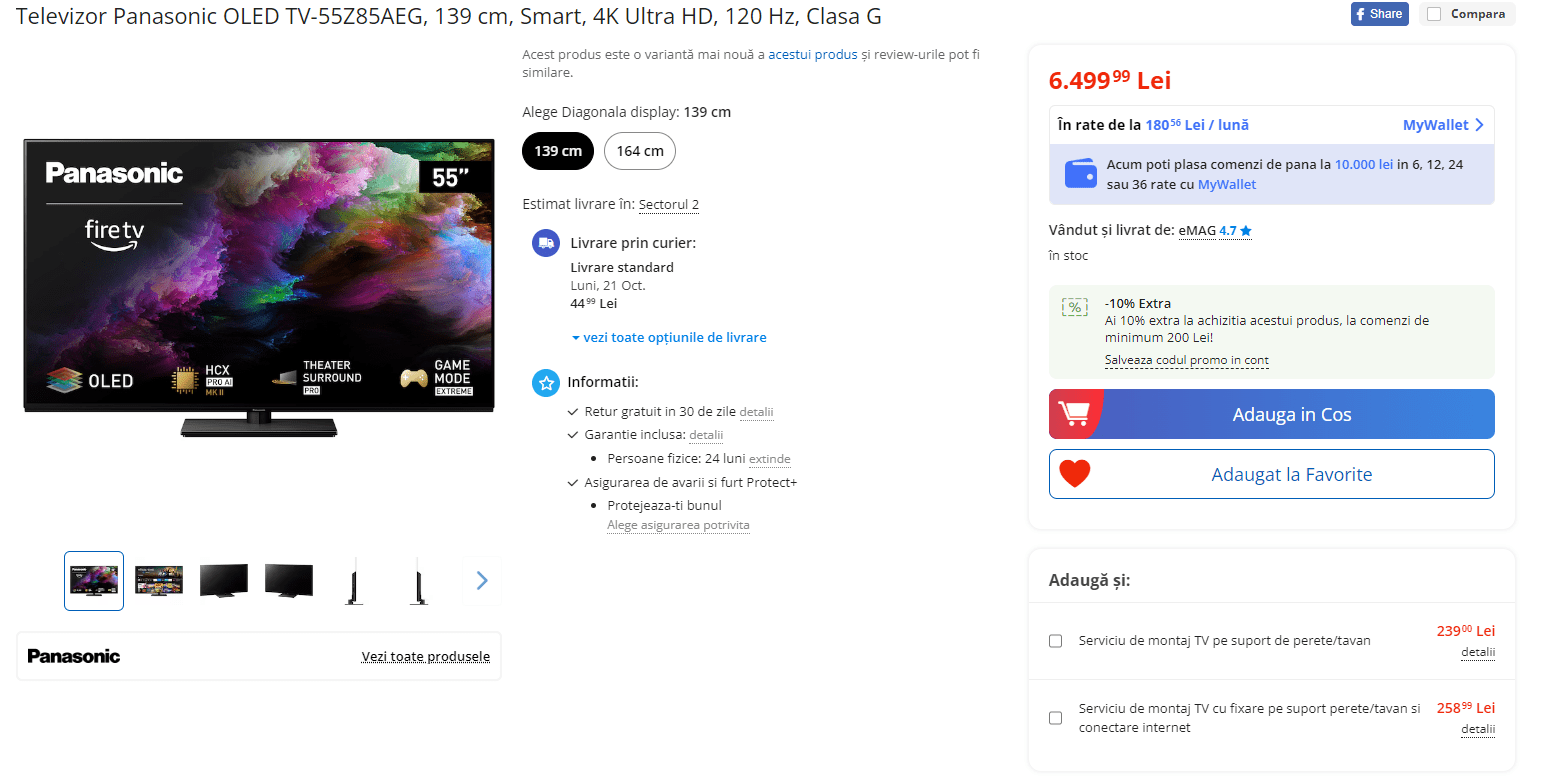
Task: Select the 164 cm display size
Action: click(640, 151)
